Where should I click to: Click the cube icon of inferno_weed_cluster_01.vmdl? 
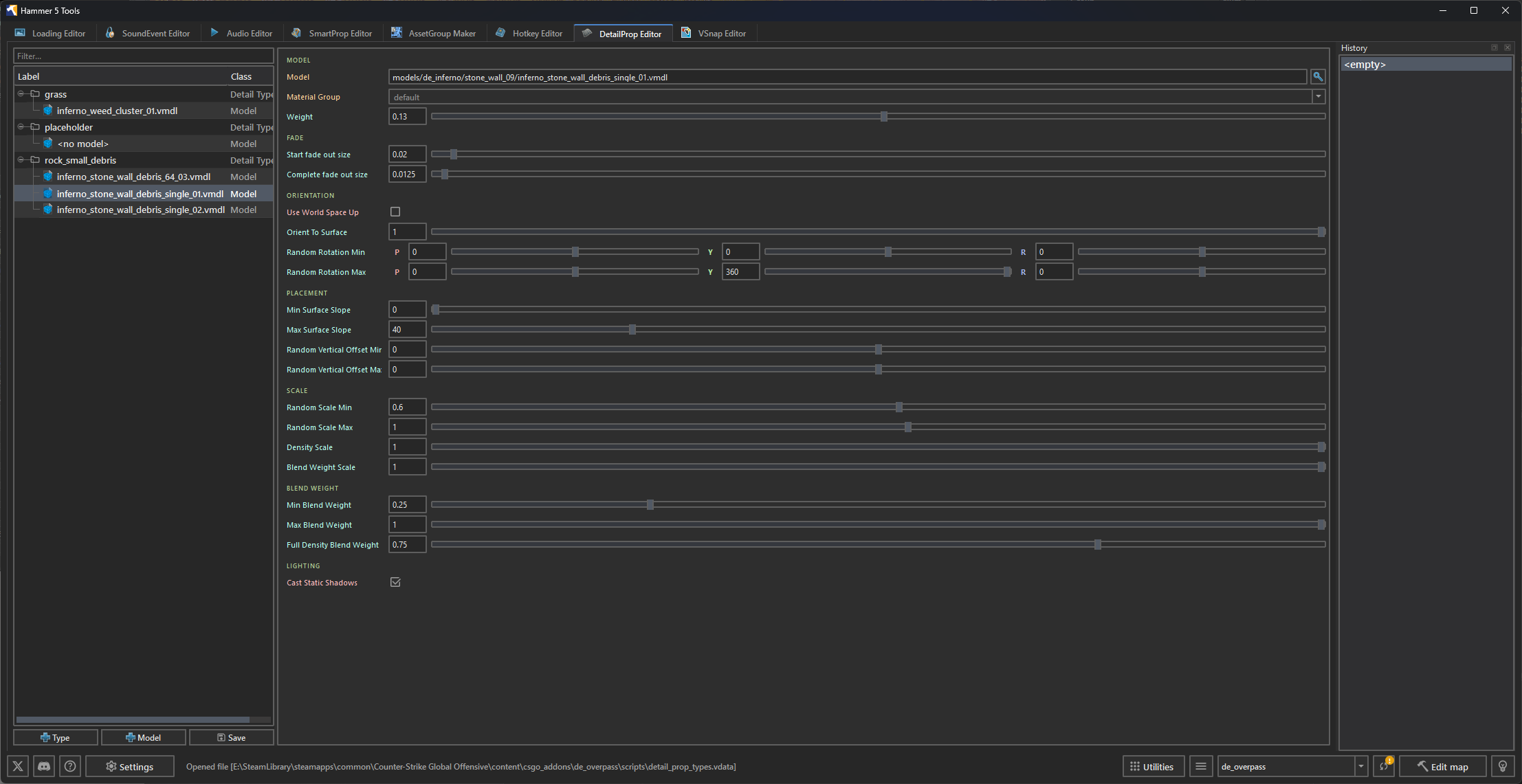pos(48,110)
